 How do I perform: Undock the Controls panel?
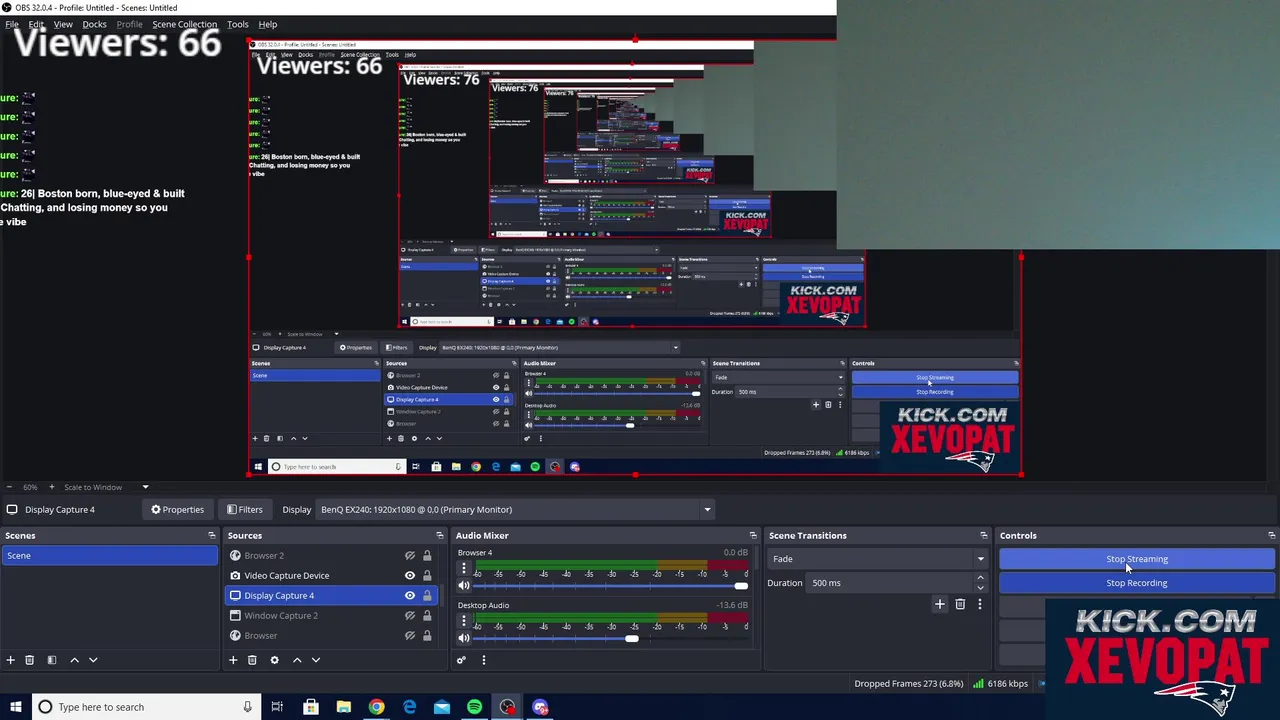pos(1271,535)
